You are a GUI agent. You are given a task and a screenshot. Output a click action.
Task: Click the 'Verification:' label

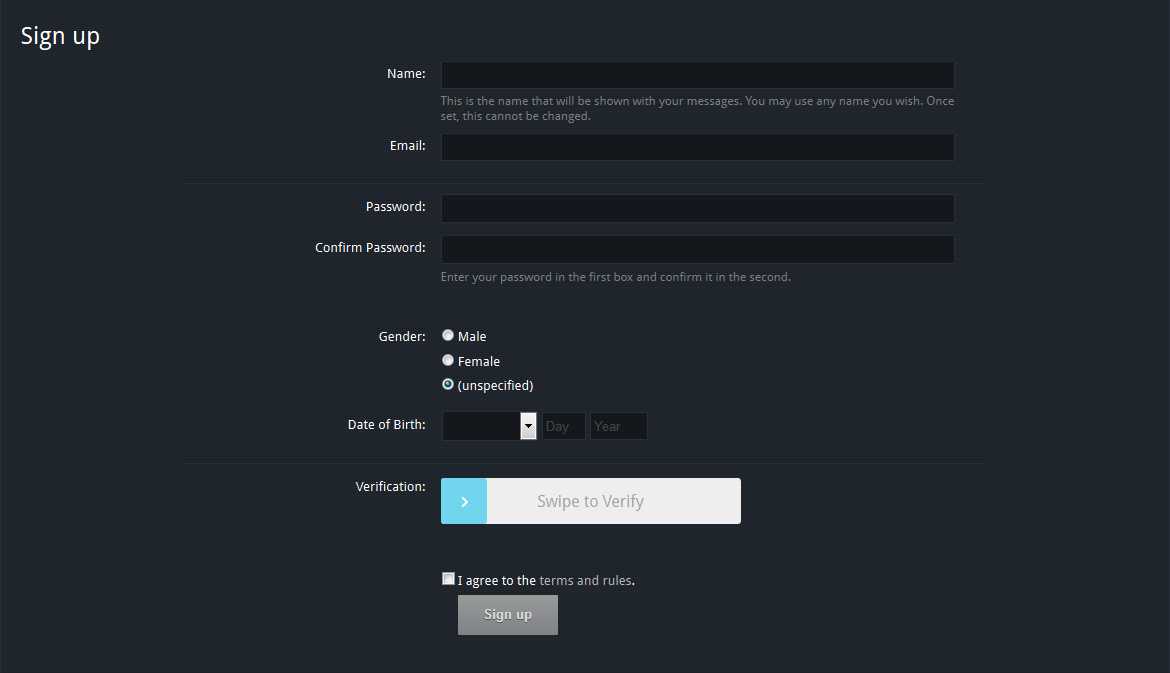coord(390,486)
